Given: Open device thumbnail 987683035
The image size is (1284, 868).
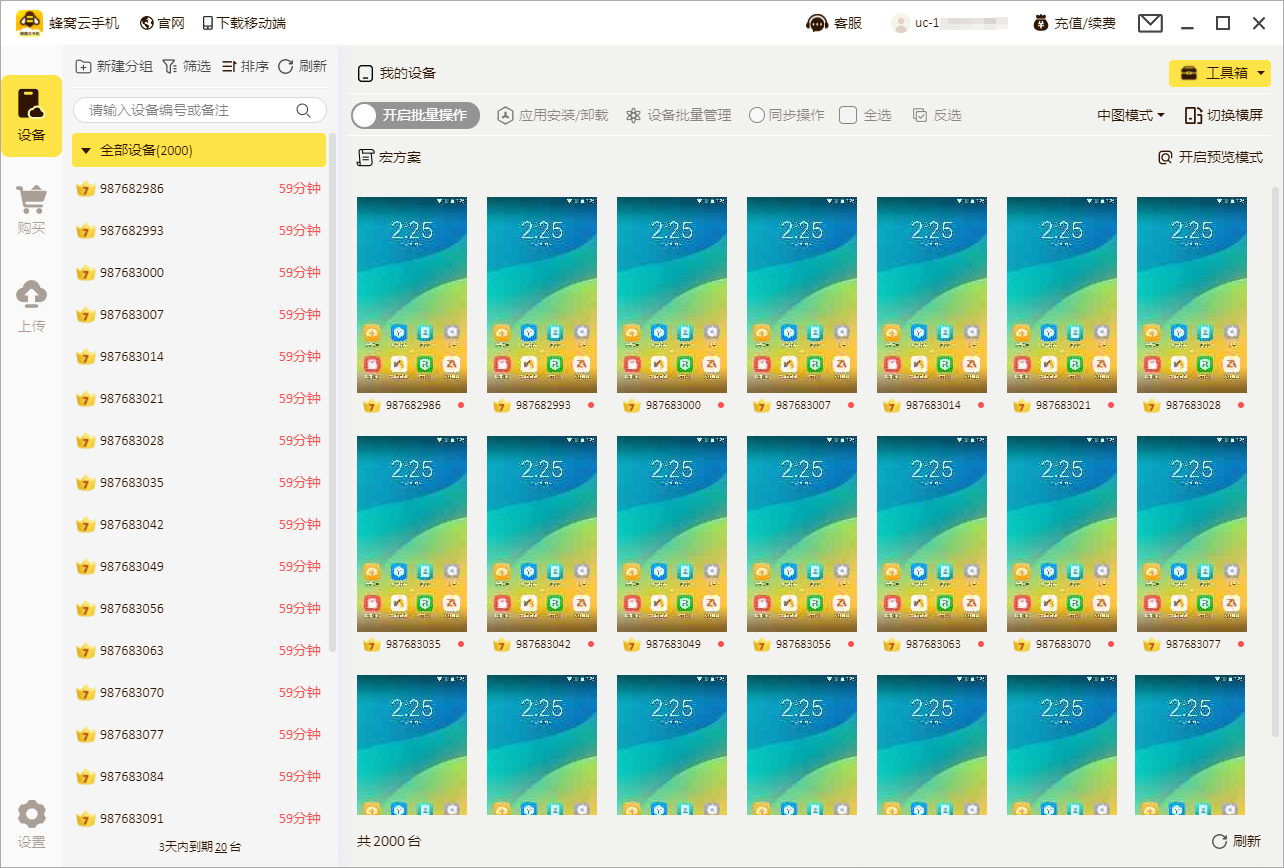Looking at the screenshot, I should point(412,533).
